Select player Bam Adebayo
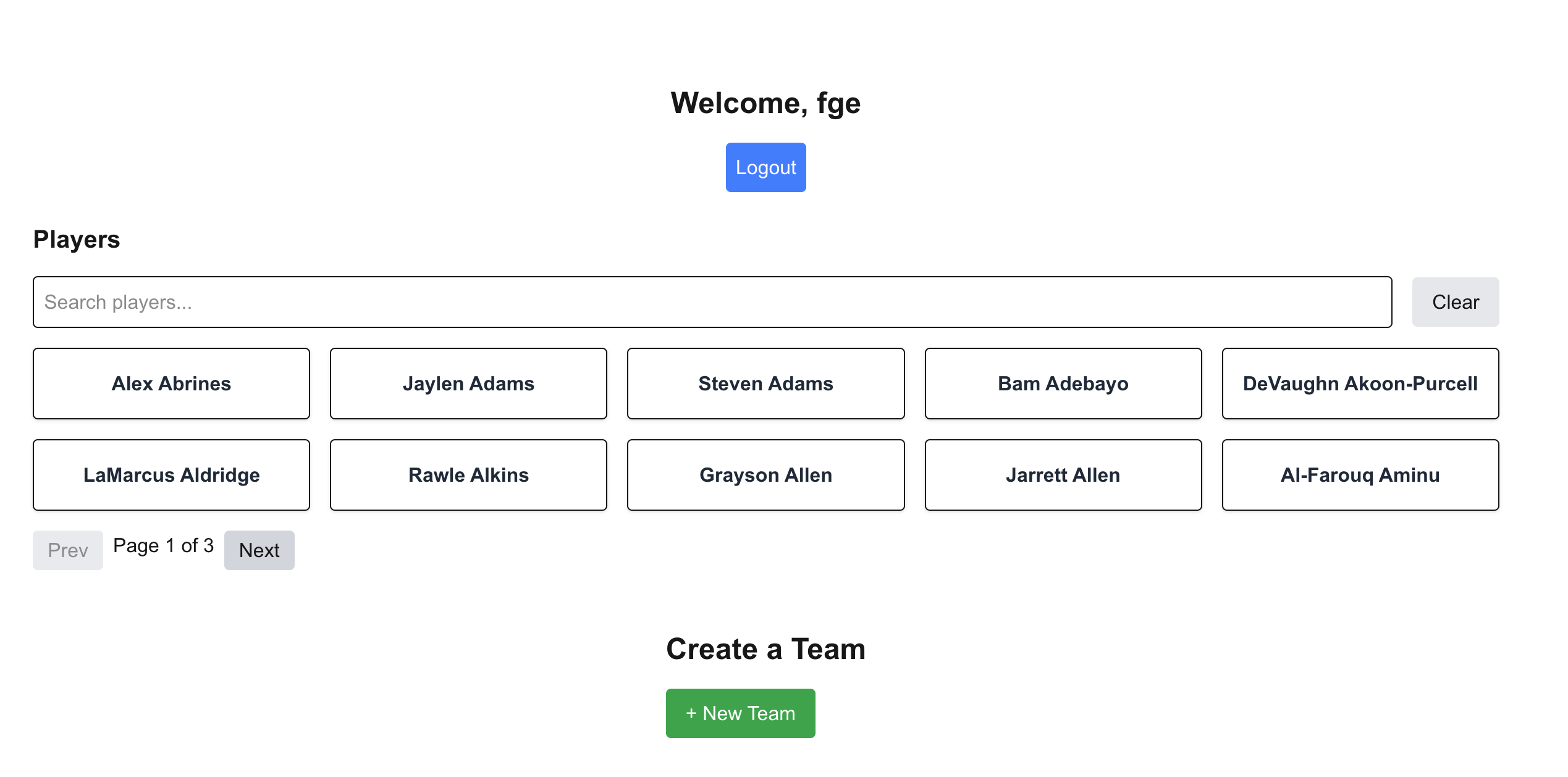 (x=1063, y=383)
